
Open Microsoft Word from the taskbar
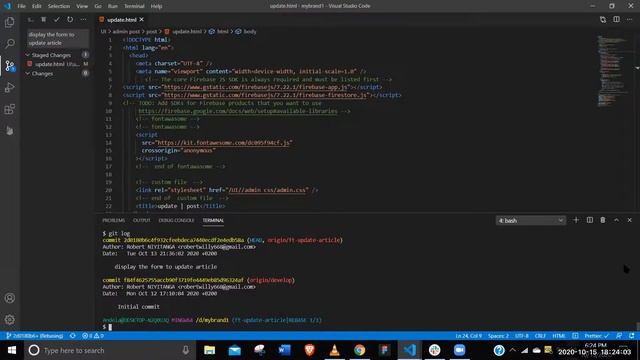(x=284, y=350)
